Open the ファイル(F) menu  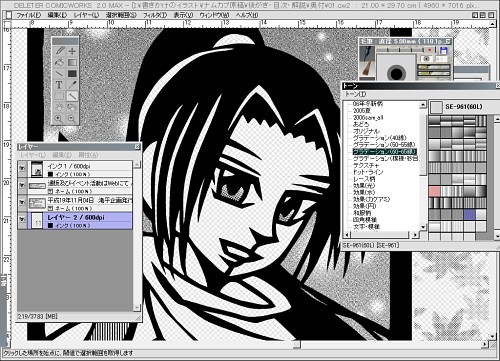click(x=29, y=15)
